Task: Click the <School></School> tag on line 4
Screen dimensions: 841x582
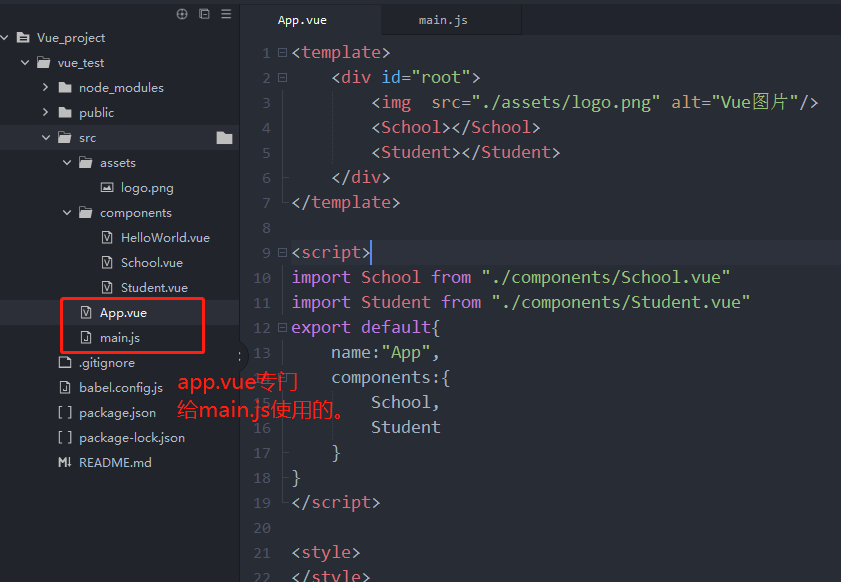Action: point(456,127)
